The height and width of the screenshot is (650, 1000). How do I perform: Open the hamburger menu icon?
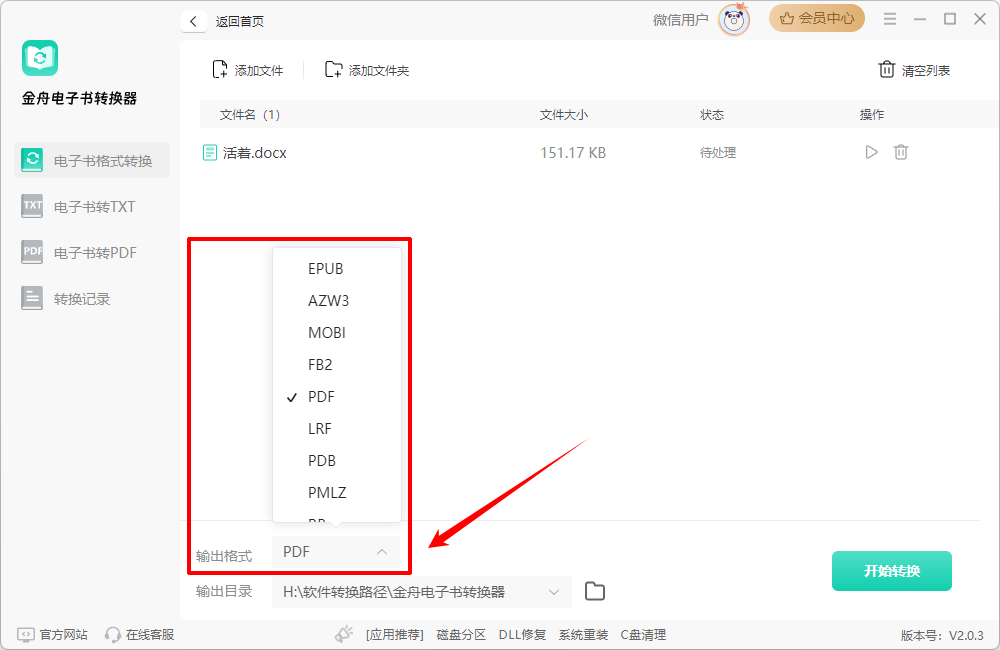point(890,19)
